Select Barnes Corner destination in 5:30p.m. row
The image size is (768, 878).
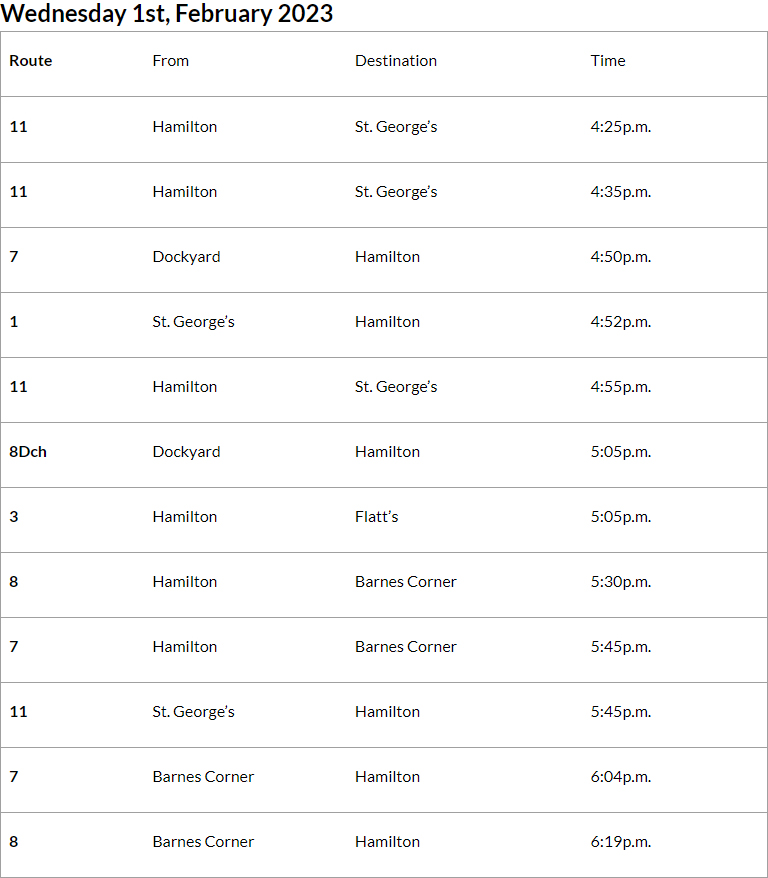tap(406, 582)
